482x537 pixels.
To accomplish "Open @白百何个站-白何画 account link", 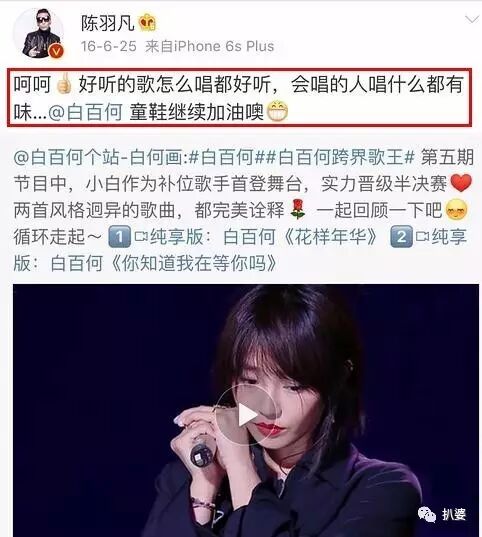I will (x=101, y=158).
